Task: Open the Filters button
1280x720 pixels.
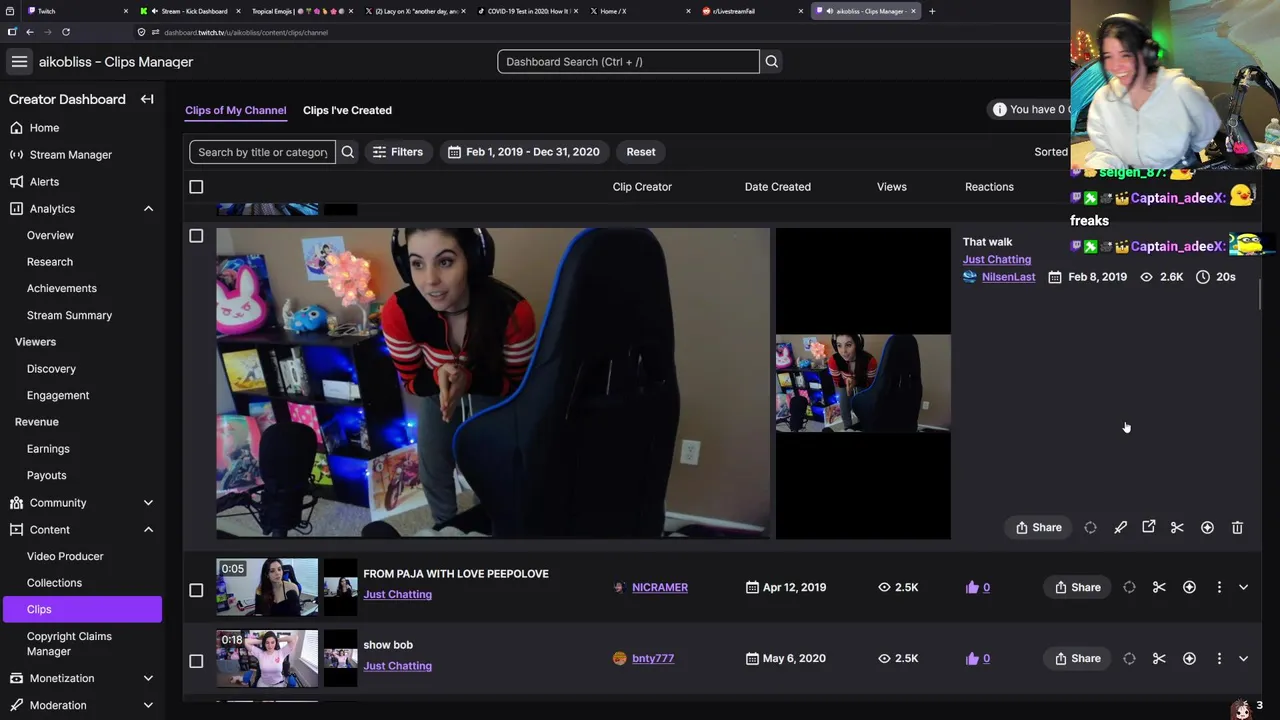Action: click(397, 152)
